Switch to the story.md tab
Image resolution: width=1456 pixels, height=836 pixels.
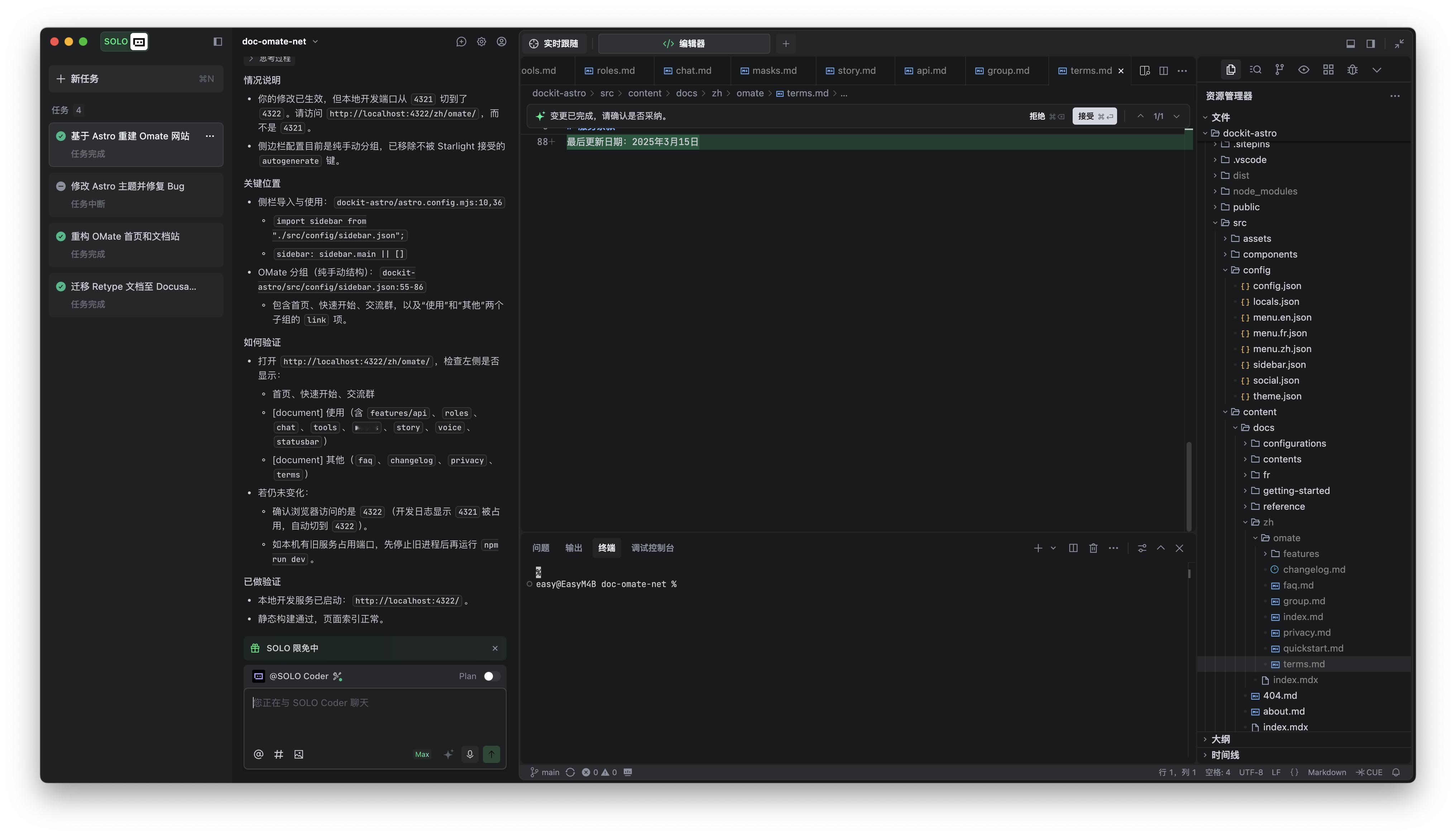[x=856, y=71]
